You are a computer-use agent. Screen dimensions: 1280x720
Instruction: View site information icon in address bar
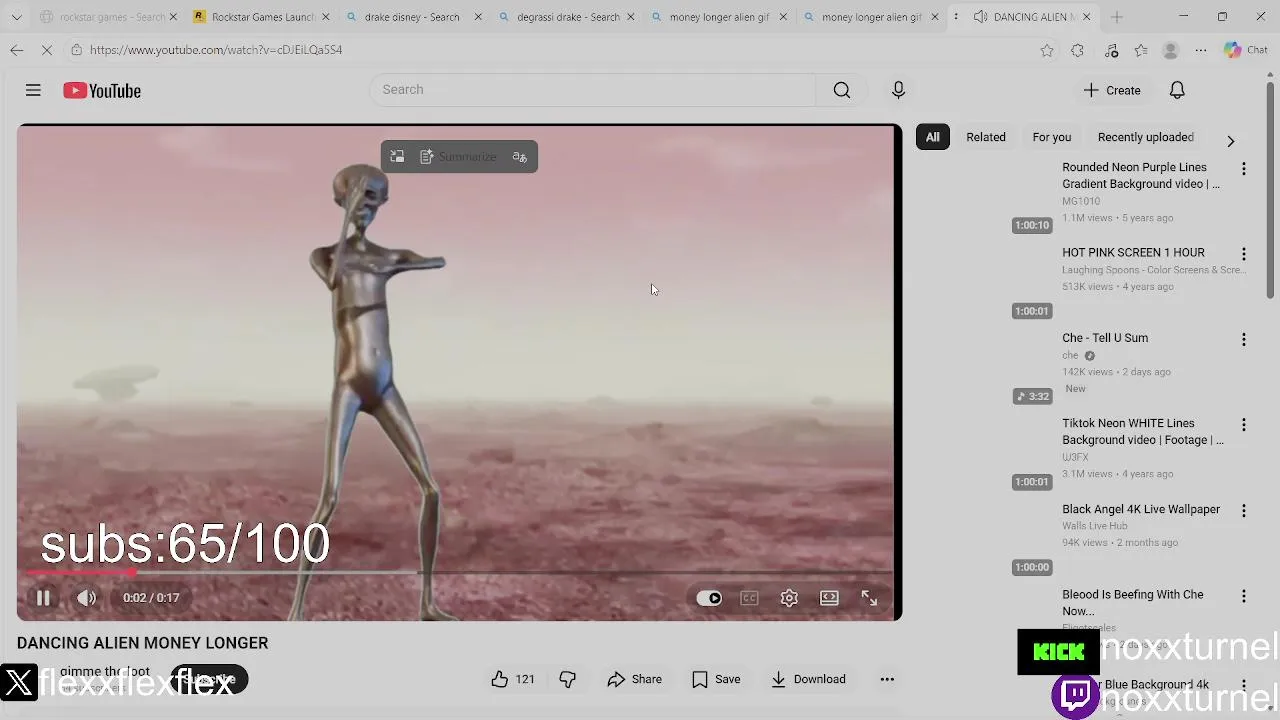[x=76, y=50]
